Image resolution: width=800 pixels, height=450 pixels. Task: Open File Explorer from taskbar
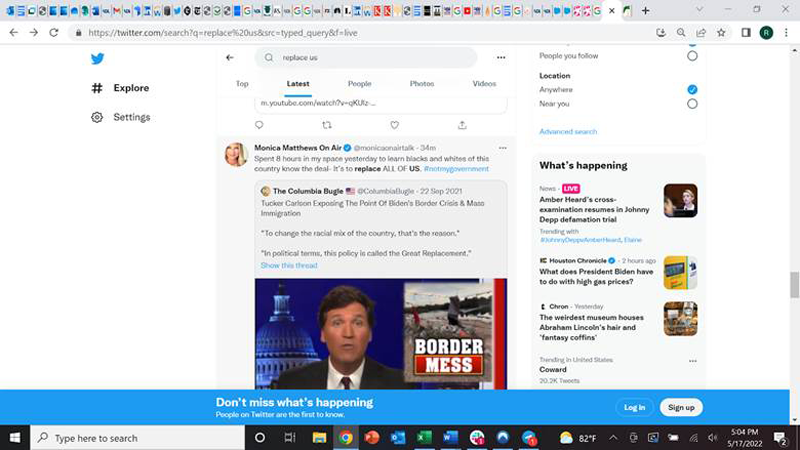pos(319,438)
